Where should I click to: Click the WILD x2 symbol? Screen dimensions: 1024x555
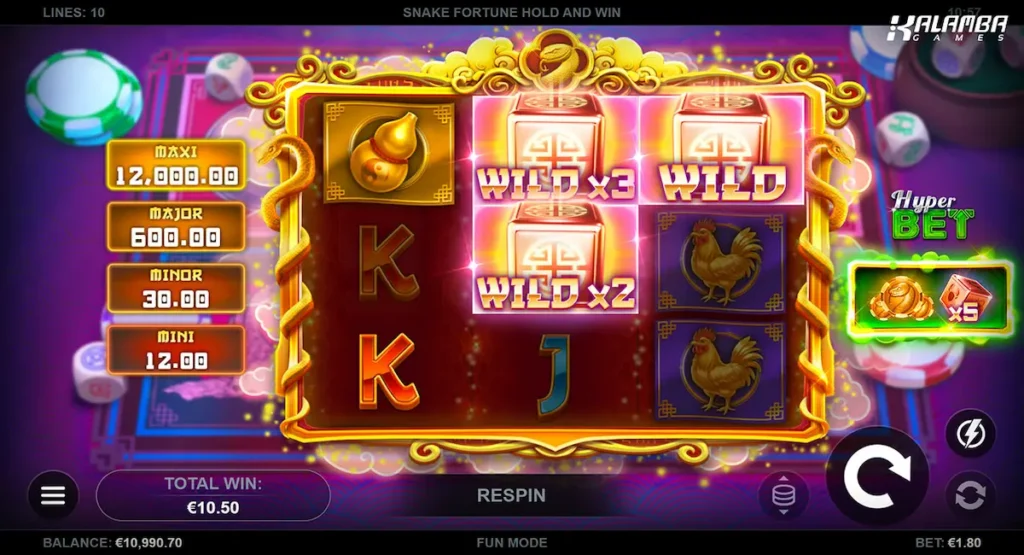556,259
